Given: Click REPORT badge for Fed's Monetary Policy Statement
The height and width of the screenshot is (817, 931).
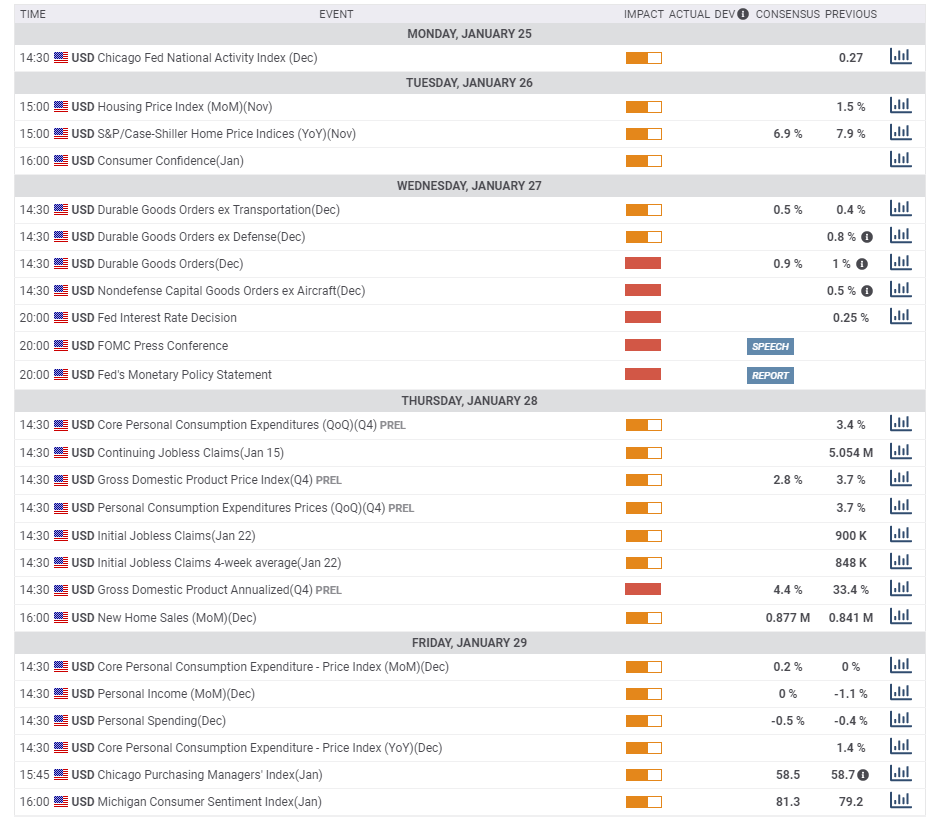Looking at the screenshot, I should [x=770, y=376].
